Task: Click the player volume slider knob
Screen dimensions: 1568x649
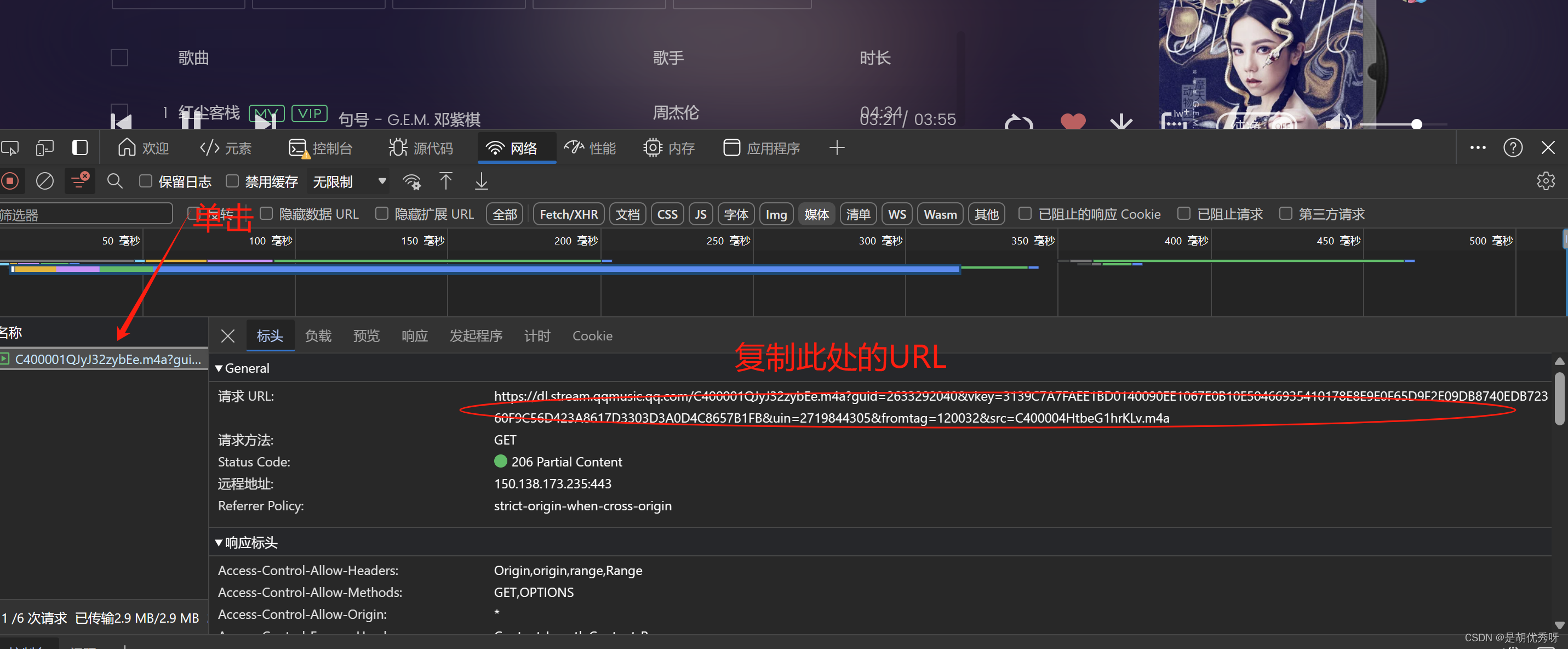Action: (1417, 124)
